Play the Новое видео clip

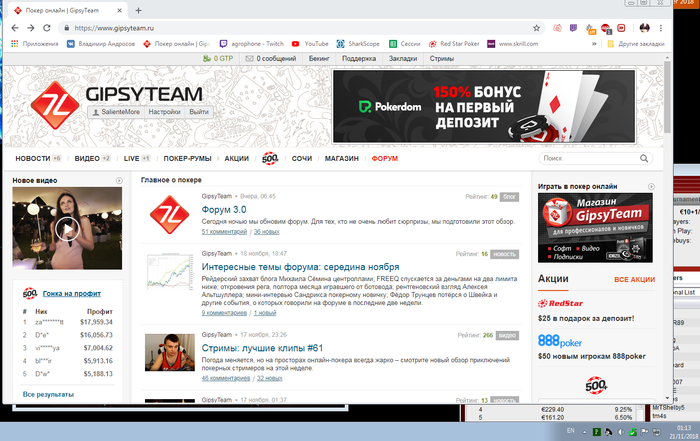[67, 229]
